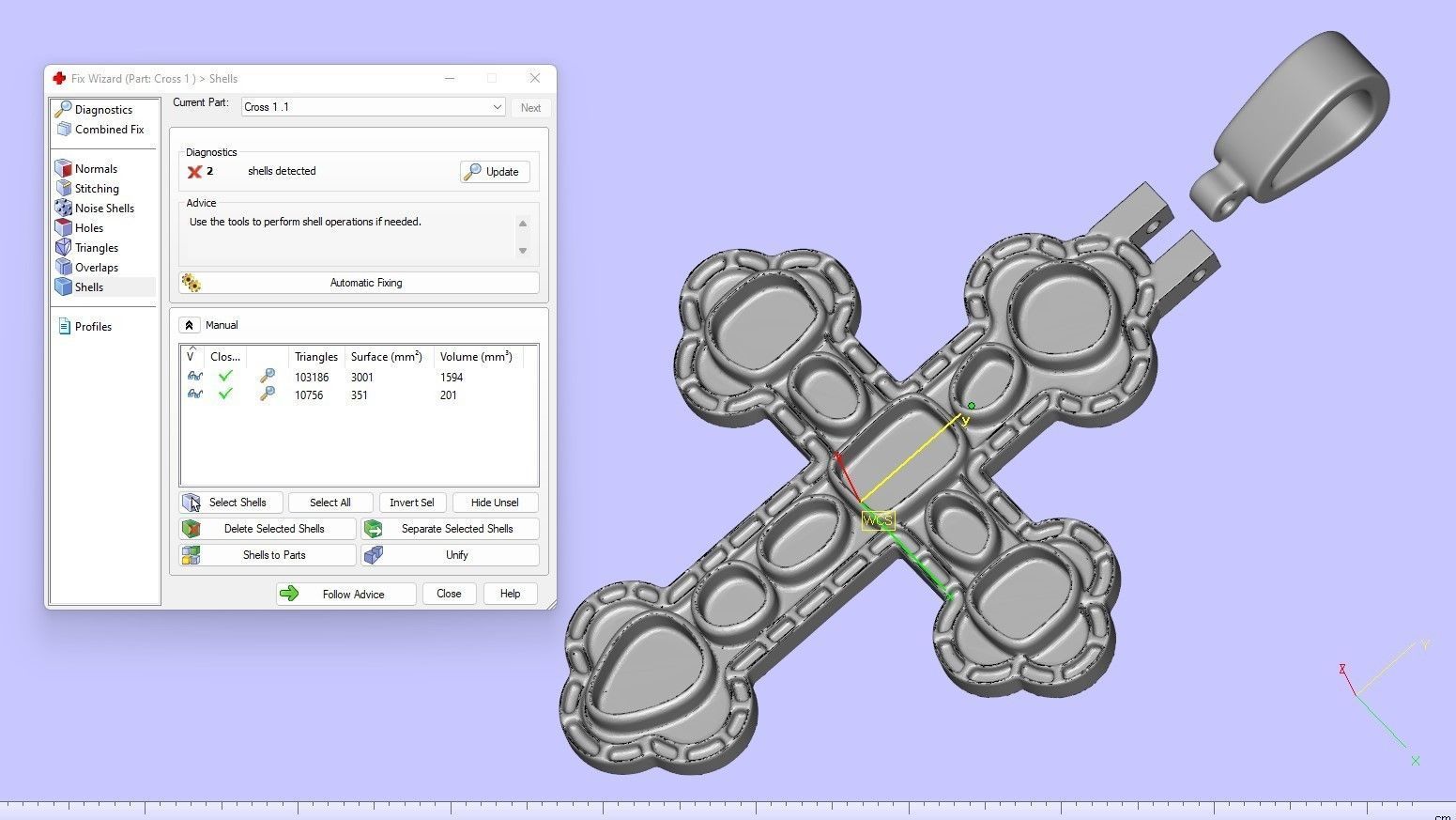Select the triangle count 103186 cell
The image size is (1456, 820).
coord(312,378)
